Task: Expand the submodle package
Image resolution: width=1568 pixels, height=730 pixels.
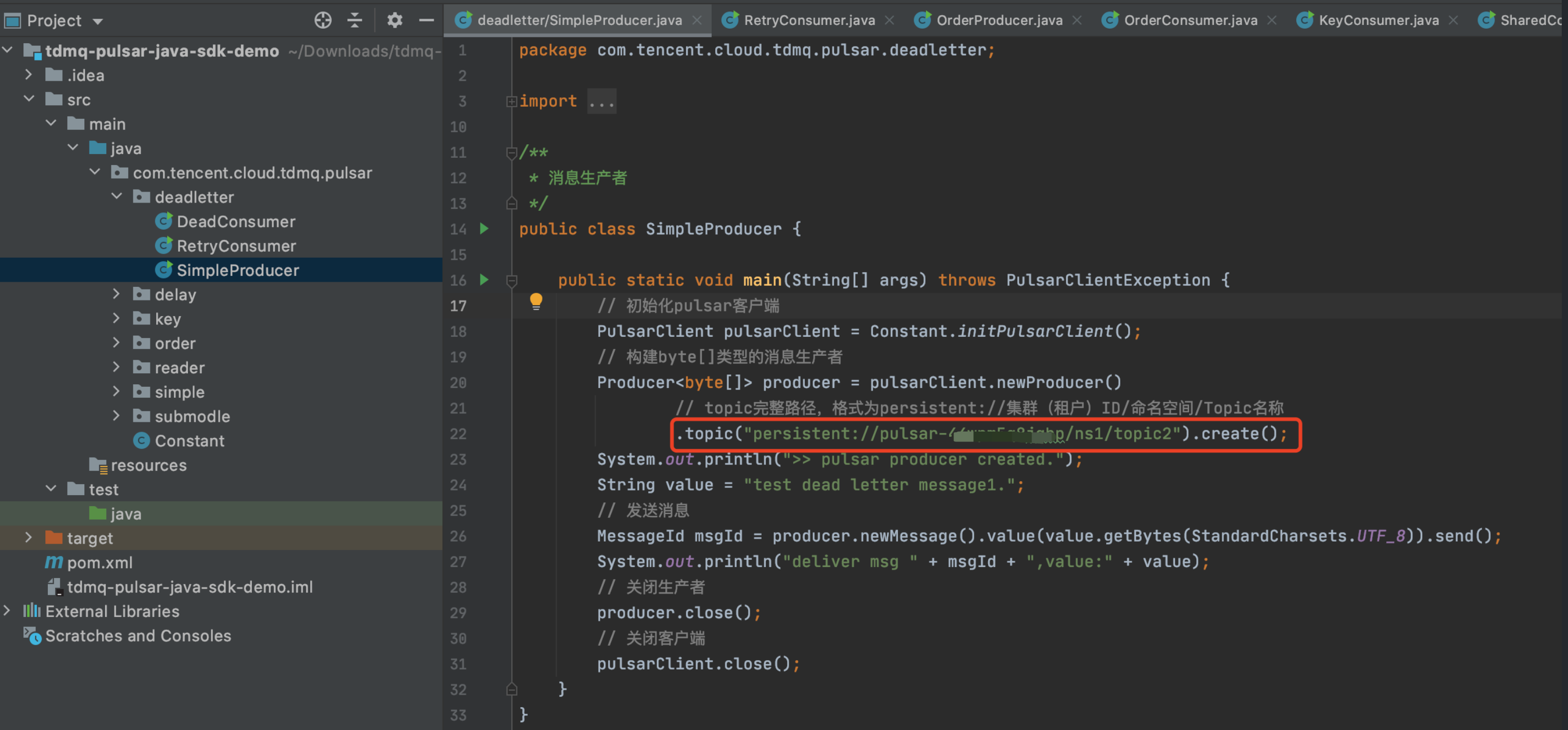Action: pyautogui.click(x=117, y=415)
